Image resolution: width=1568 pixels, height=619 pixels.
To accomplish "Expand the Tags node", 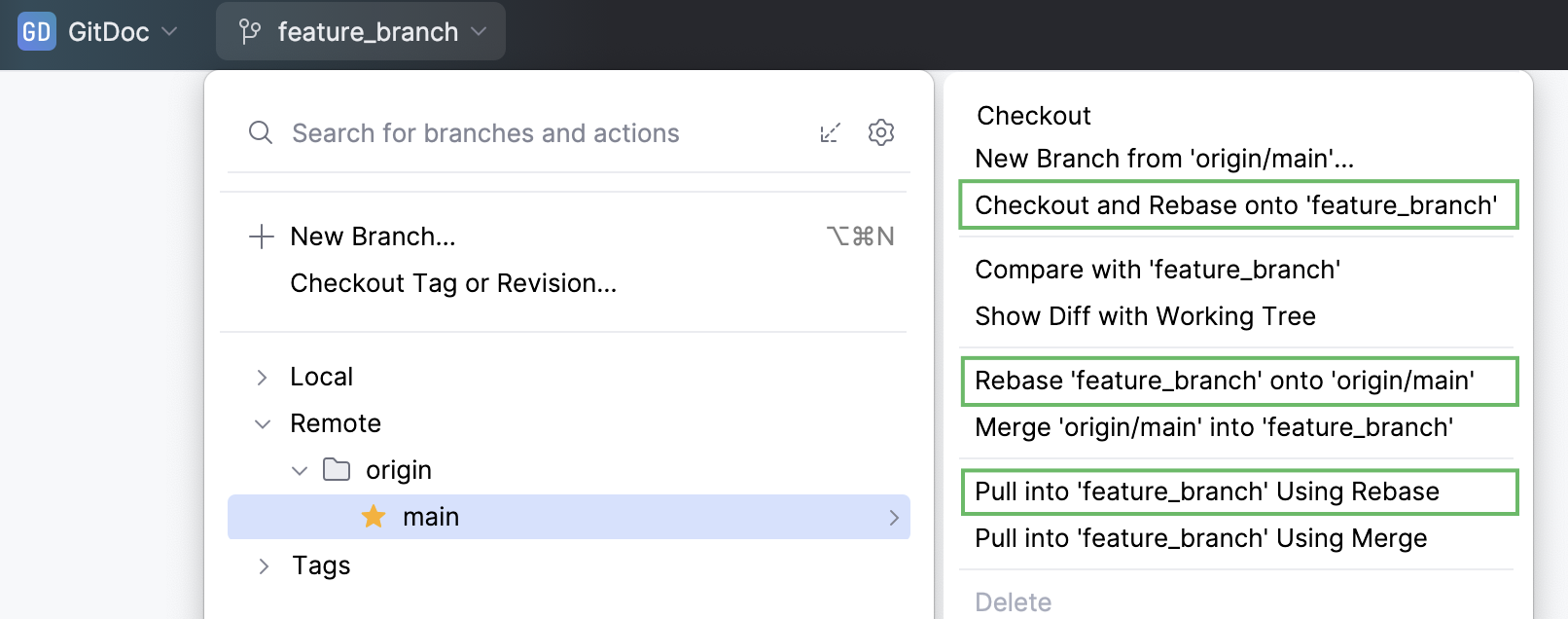I will (263, 566).
